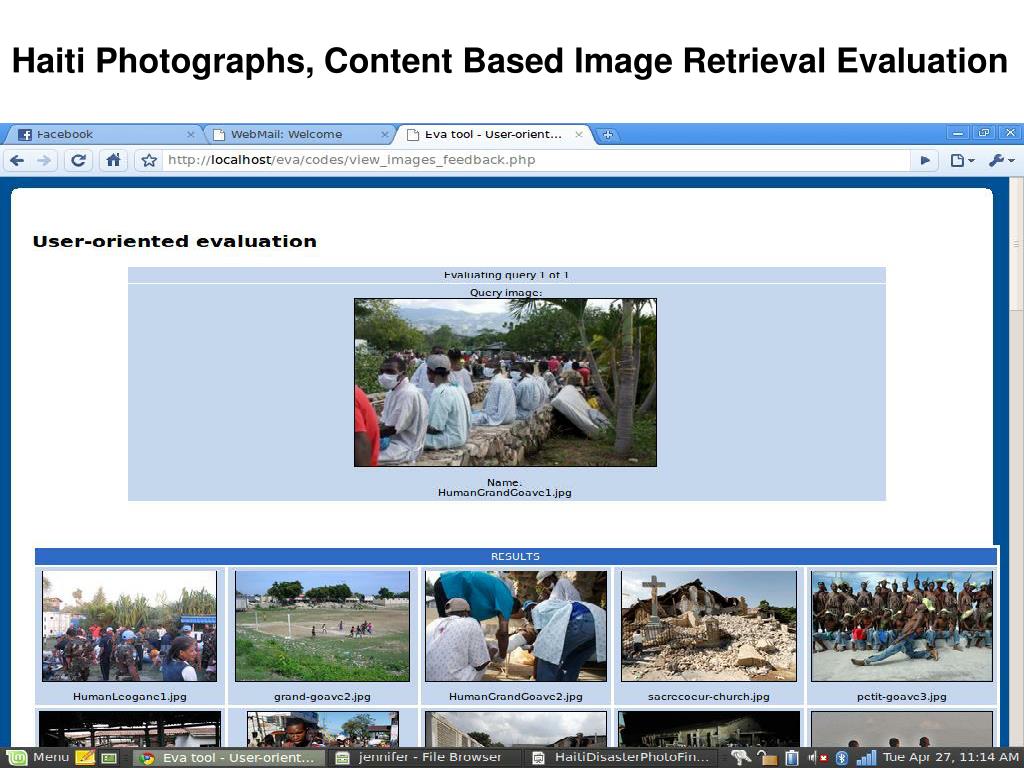Switch to the Facebook tab
The width and height of the screenshot is (1024, 768).
click(x=104, y=135)
